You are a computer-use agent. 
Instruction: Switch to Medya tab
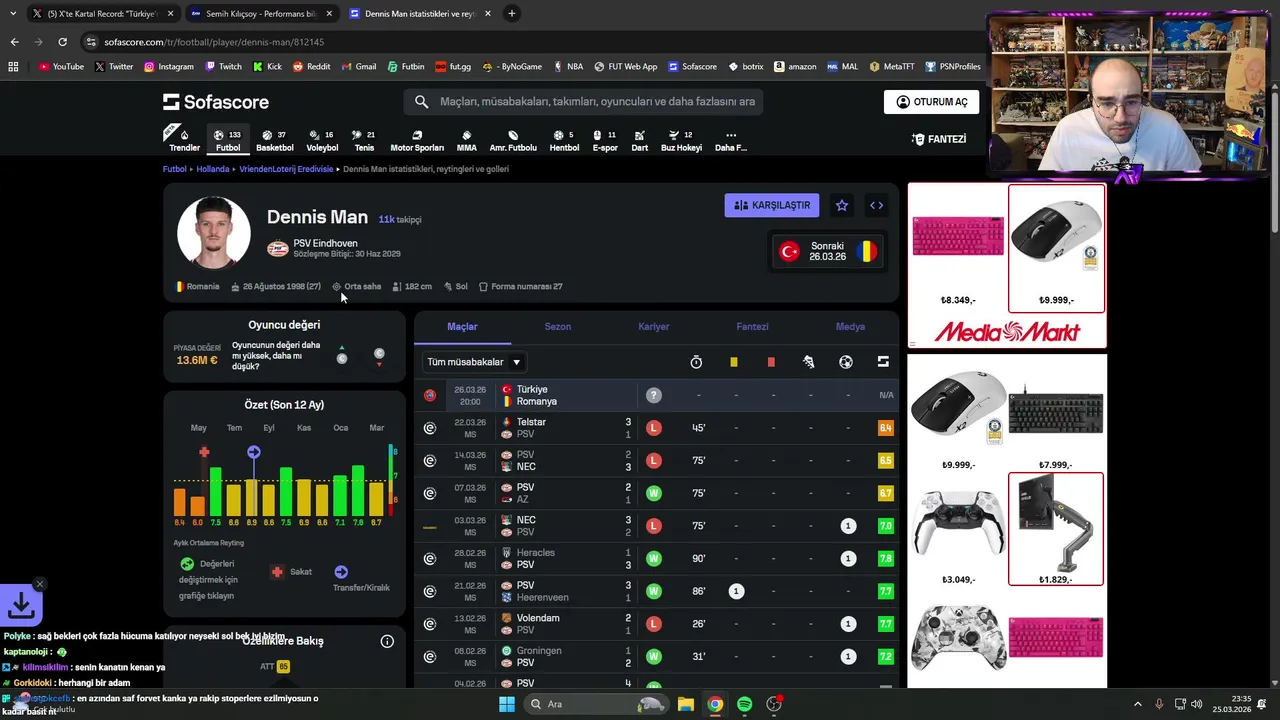(850, 326)
